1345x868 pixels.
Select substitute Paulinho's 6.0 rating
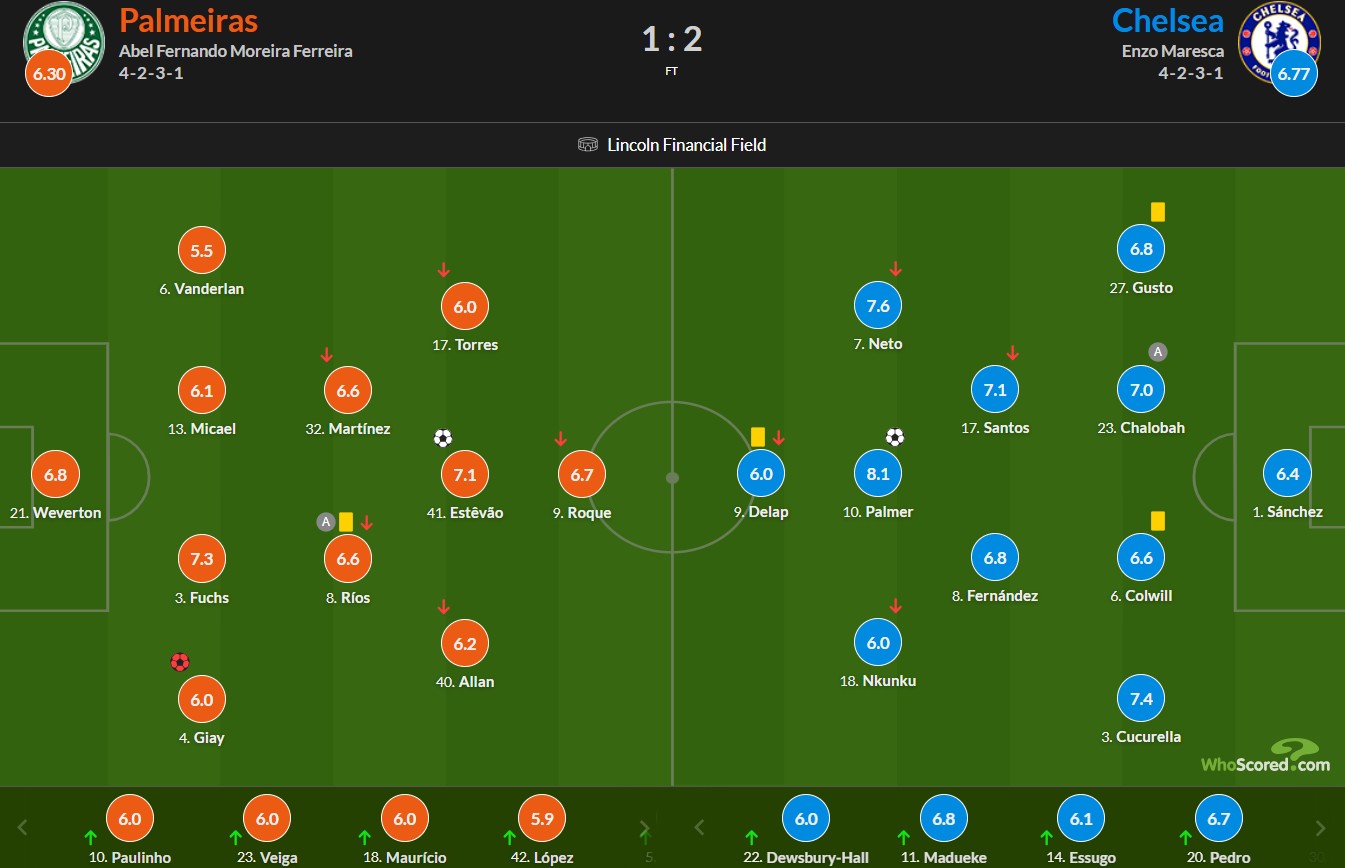[x=129, y=818]
